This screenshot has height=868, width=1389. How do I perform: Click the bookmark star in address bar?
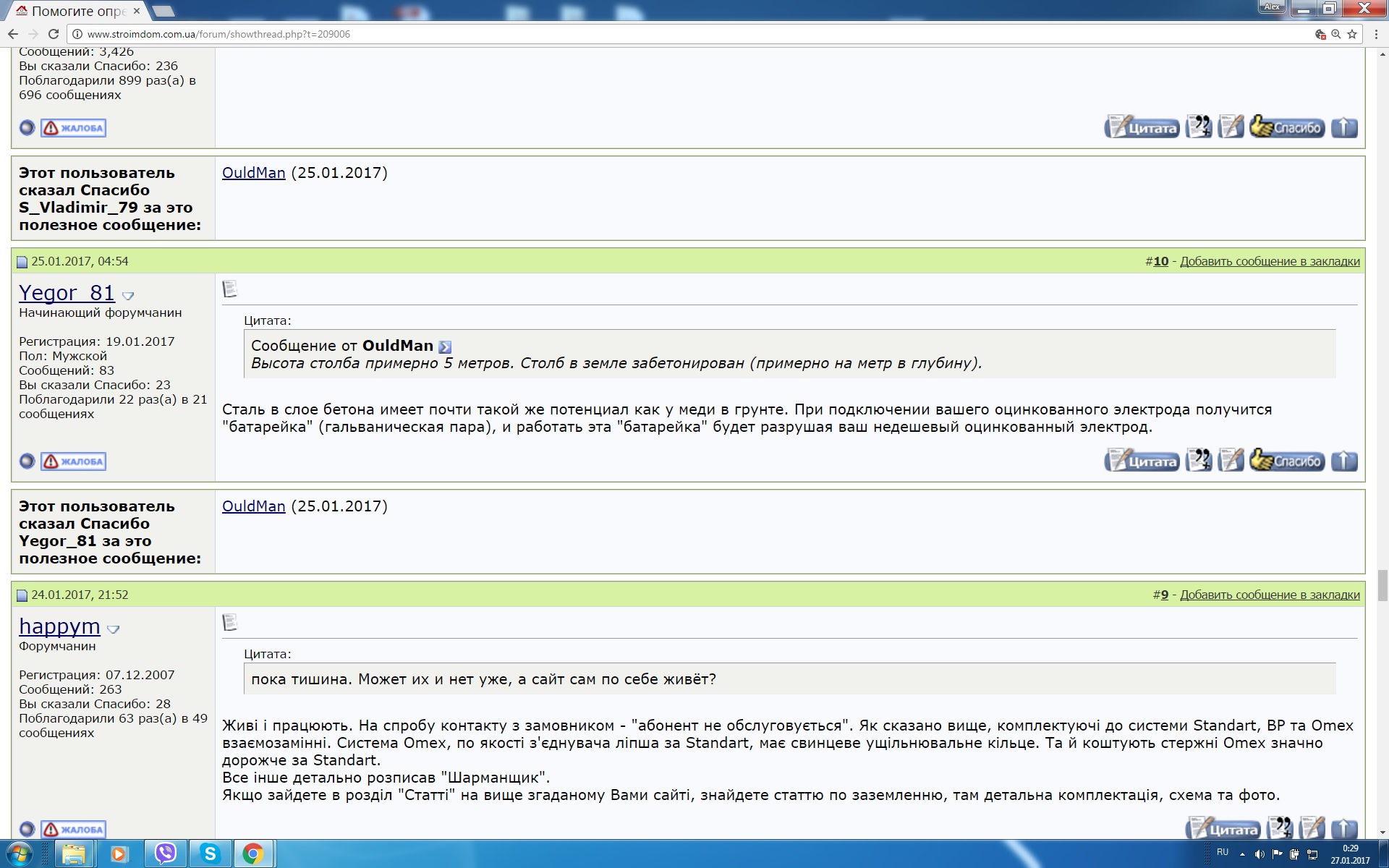(1352, 34)
